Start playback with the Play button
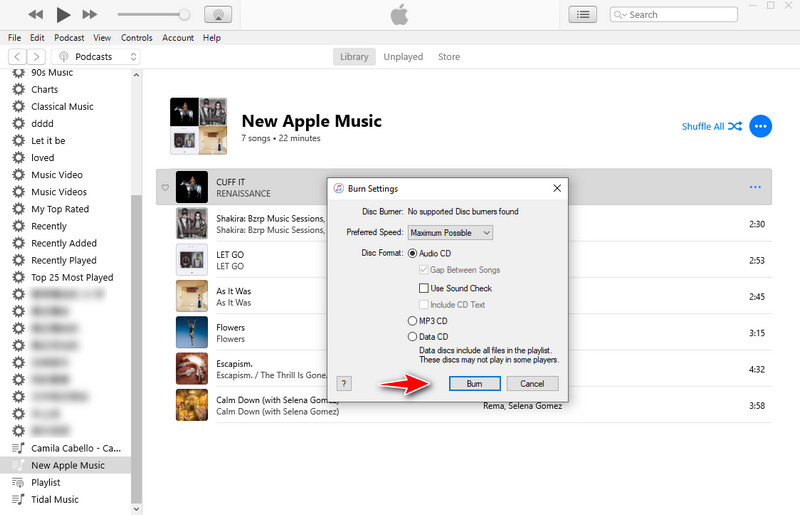Viewport: 800px width, 515px height. click(x=63, y=15)
